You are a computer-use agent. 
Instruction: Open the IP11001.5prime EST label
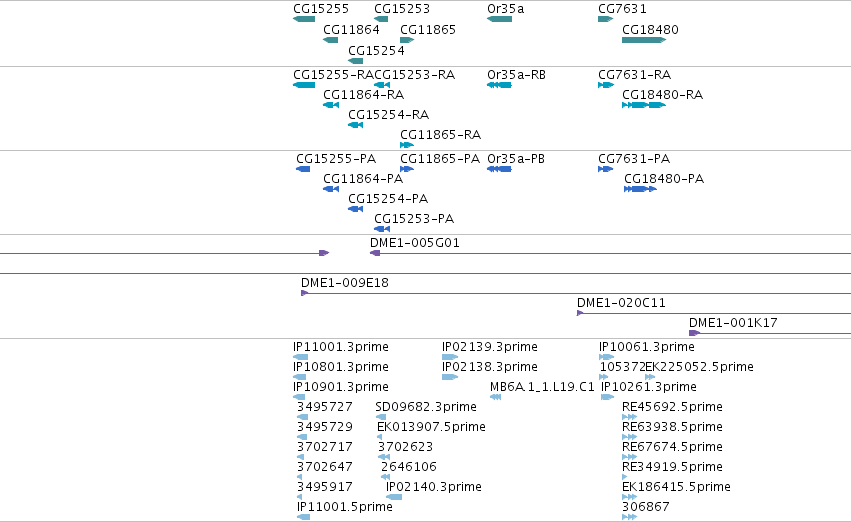(x=345, y=507)
